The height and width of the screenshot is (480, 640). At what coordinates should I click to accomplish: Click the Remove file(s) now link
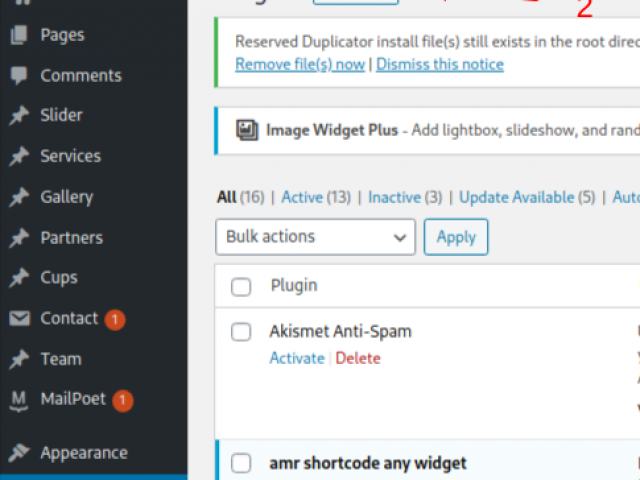click(x=300, y=64)
